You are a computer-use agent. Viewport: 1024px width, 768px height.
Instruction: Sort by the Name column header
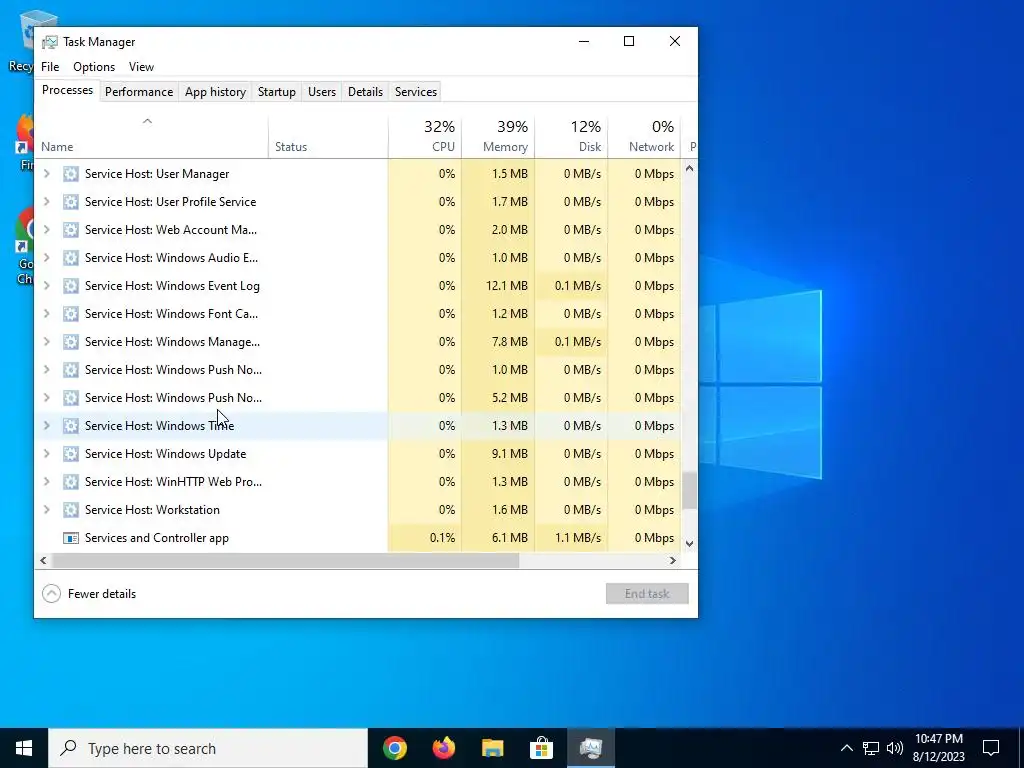point(152,136)
